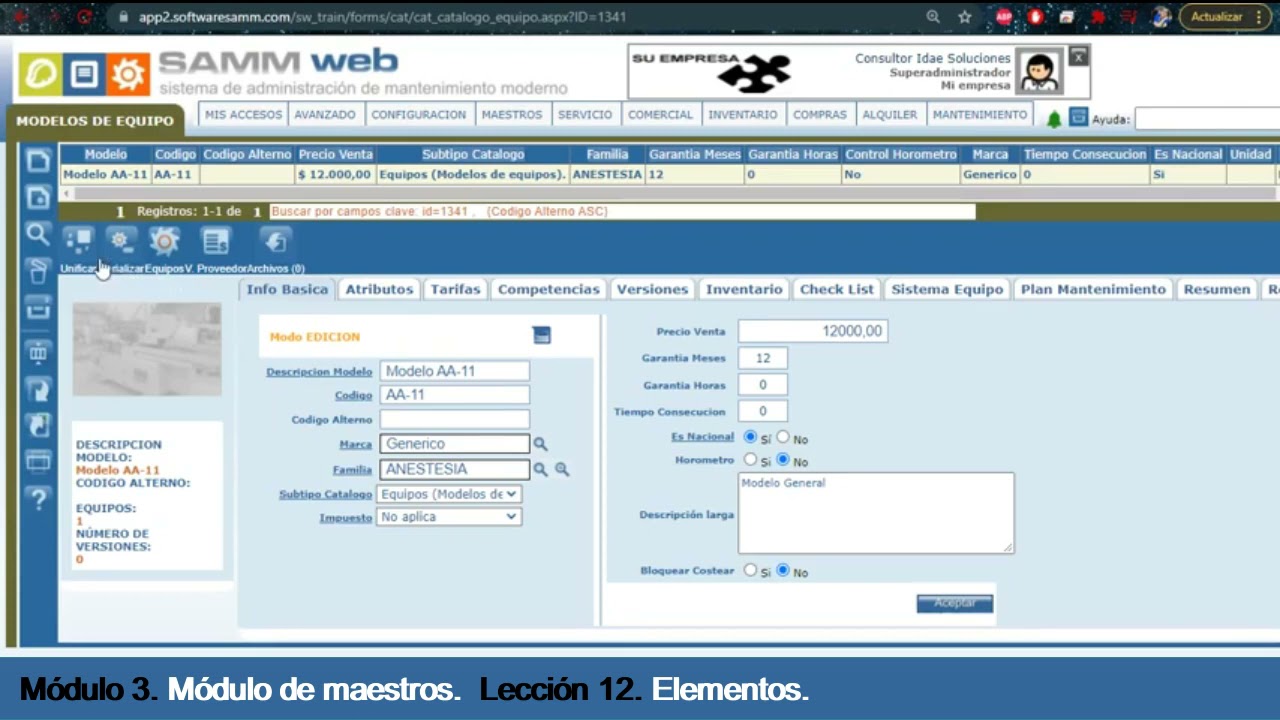Select Si for Horometro
1280x720 pixels.
tap(750, 460)
